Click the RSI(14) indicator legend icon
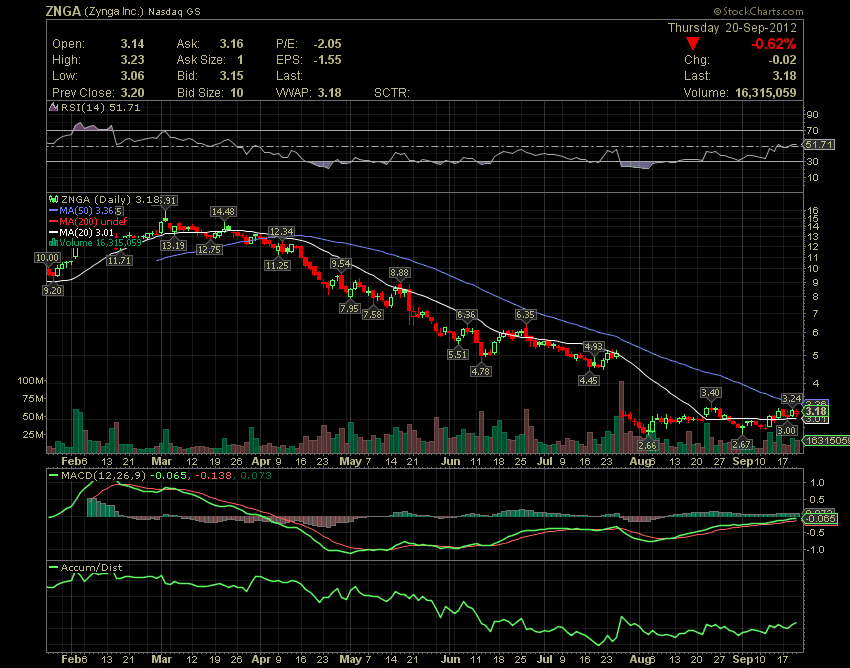 click(x=53, y=107)
